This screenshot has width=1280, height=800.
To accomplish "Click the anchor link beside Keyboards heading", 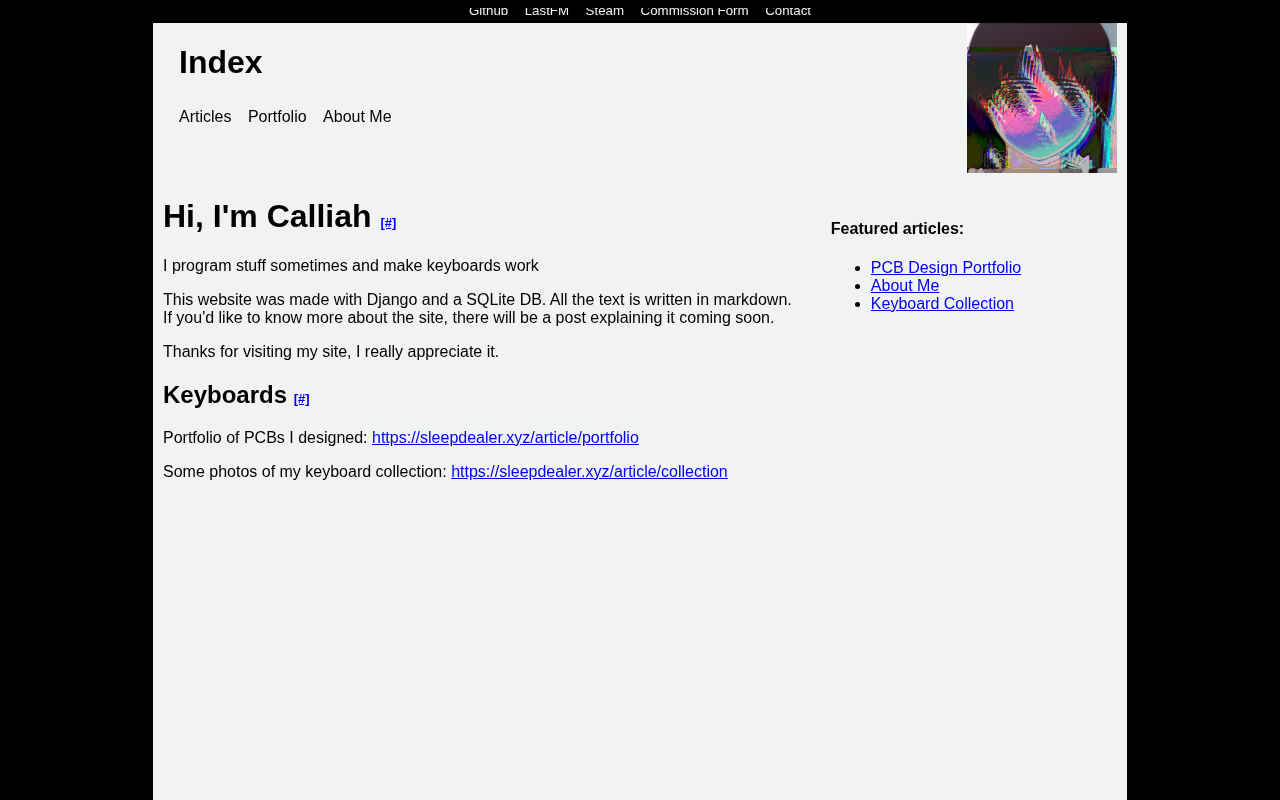I will pyautogui.click(x=302, y=399).
